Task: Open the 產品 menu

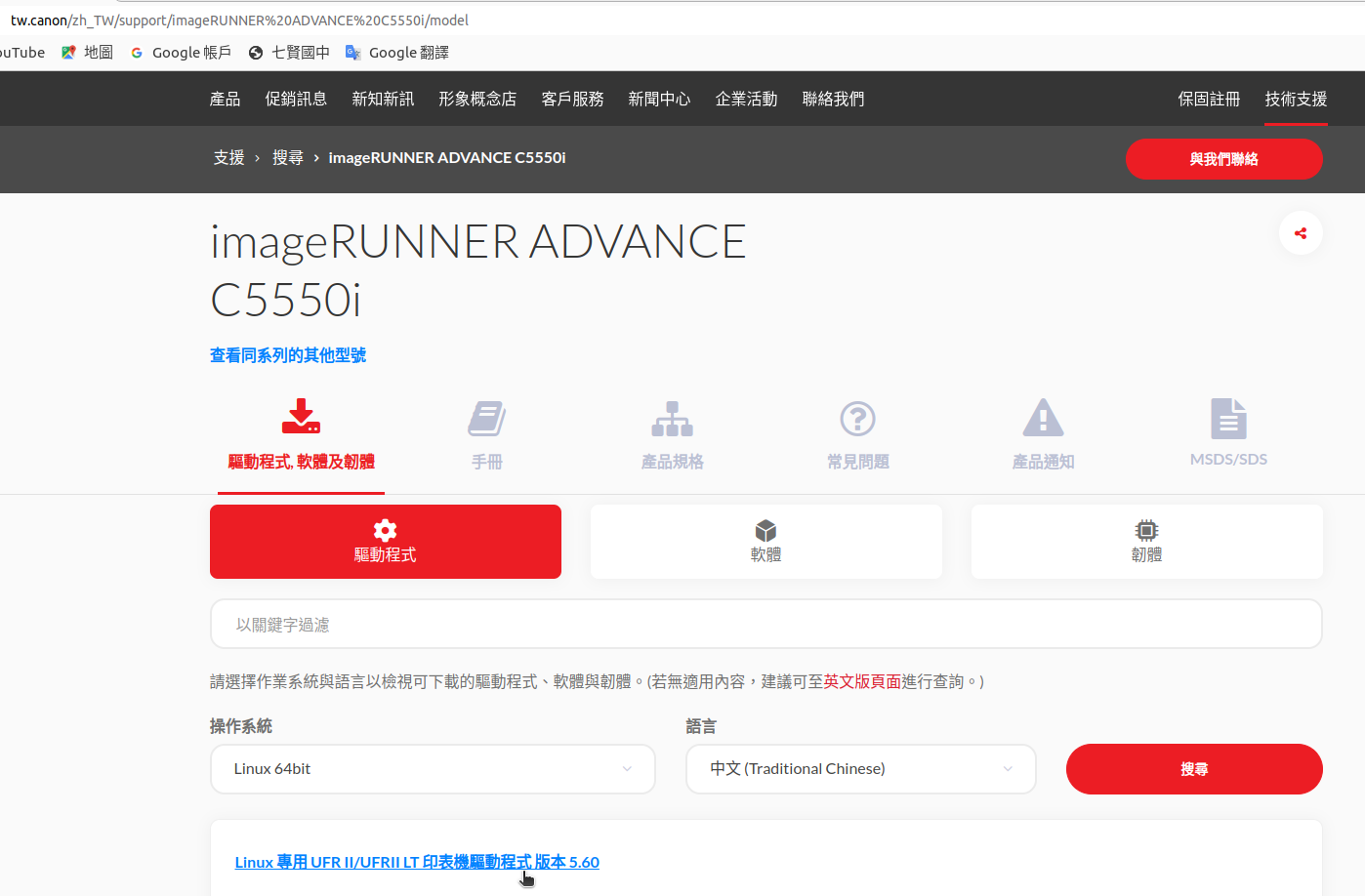Action: [225, 99]
